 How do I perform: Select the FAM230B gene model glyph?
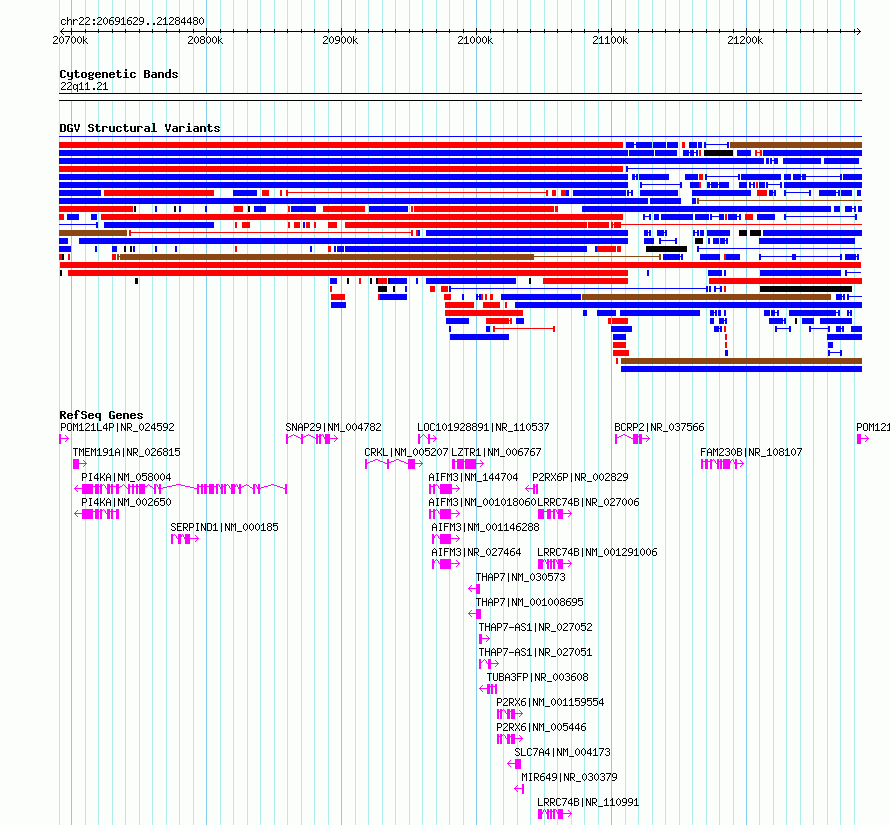pos(722,464)
